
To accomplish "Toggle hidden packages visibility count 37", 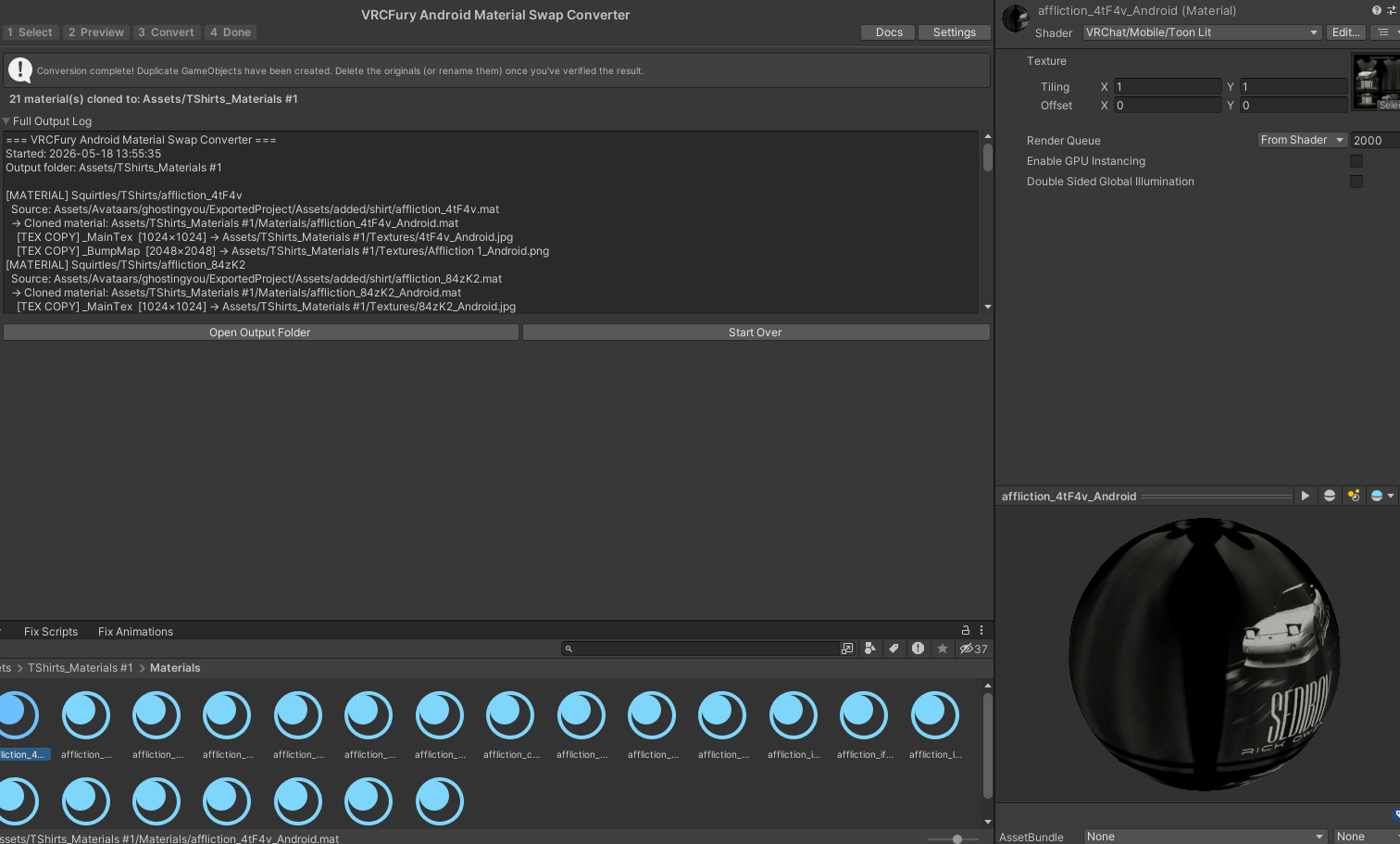I will point(973,649).
